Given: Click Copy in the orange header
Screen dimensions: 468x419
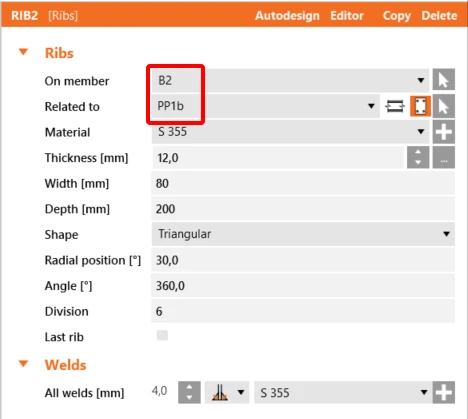Looking at the screenshot, I should [x=397, y=16].
